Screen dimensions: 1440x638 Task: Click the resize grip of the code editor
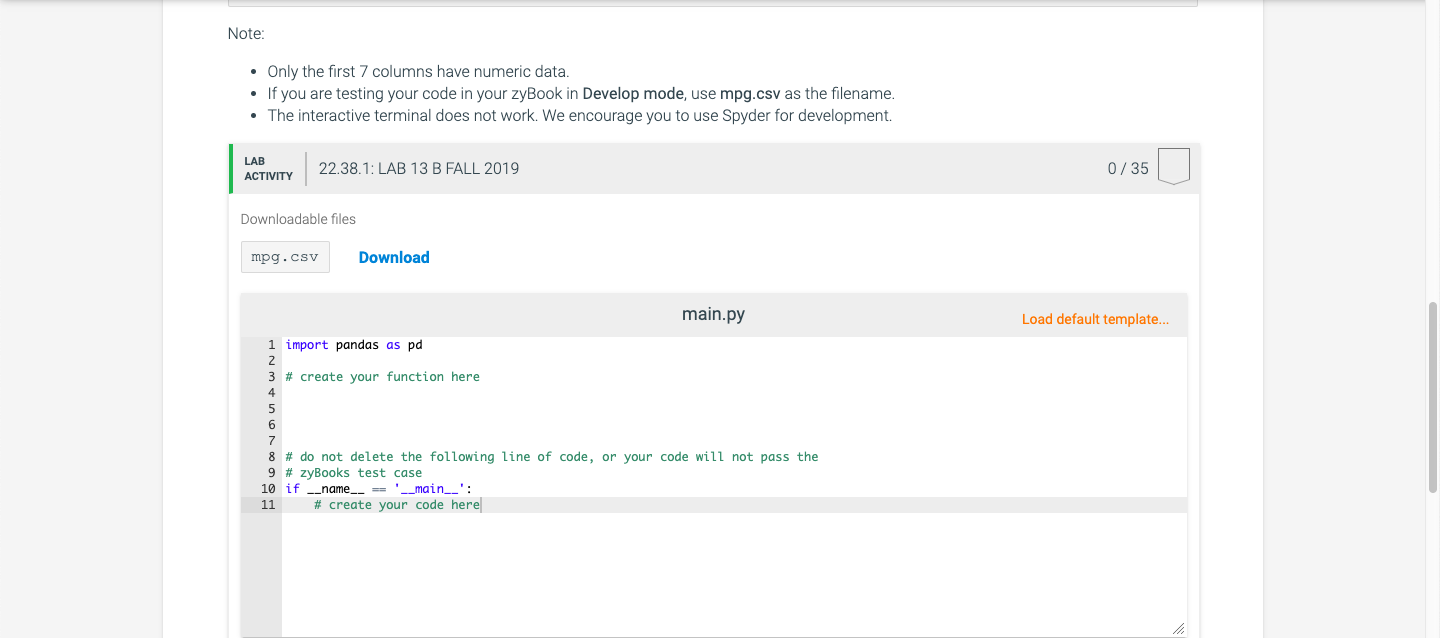tap(1178, 628)
